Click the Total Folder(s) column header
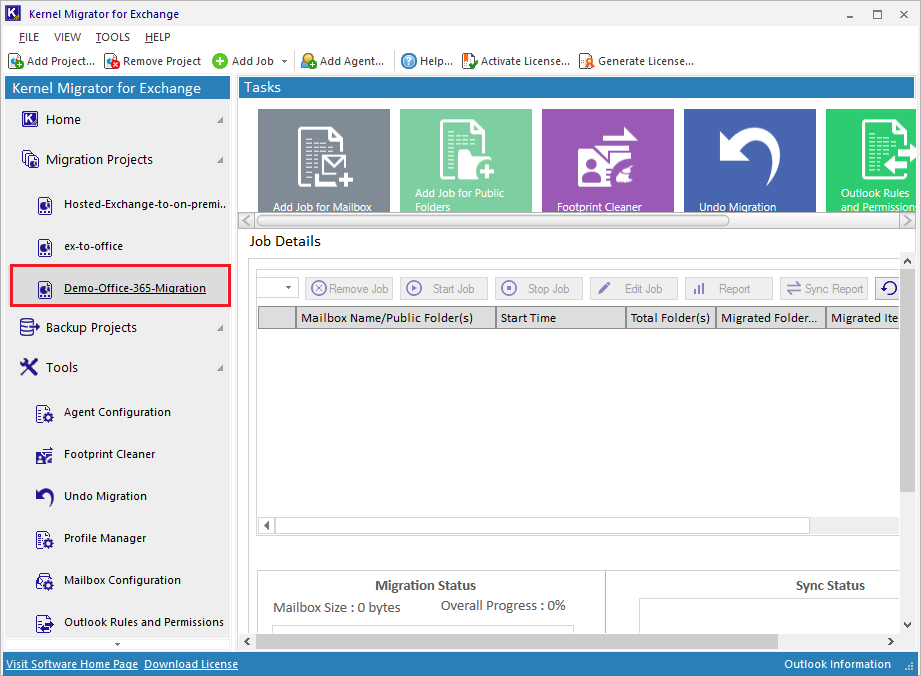Image resolution: width=921 pixels, height=676 pixels. click(670, 318)
